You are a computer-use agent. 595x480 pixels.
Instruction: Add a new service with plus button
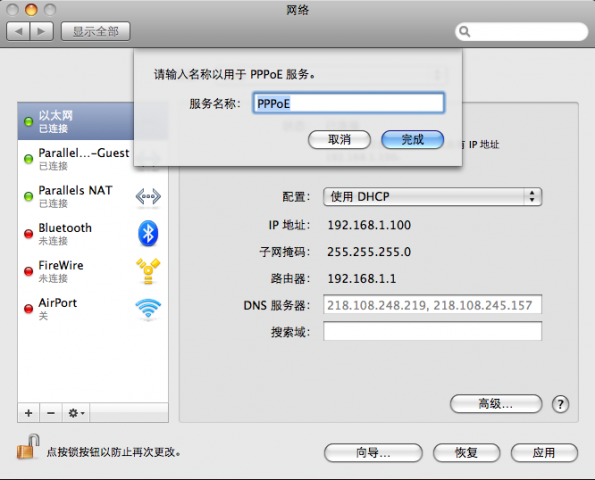coord(28,413)
